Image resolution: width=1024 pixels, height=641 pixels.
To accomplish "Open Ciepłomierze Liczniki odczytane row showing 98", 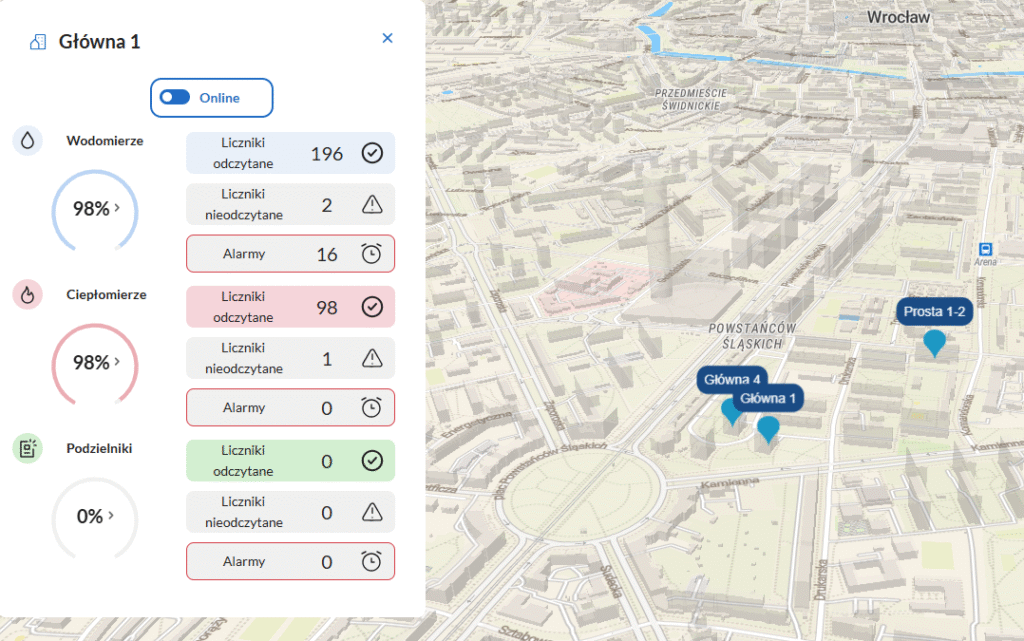I will point(290,307).
